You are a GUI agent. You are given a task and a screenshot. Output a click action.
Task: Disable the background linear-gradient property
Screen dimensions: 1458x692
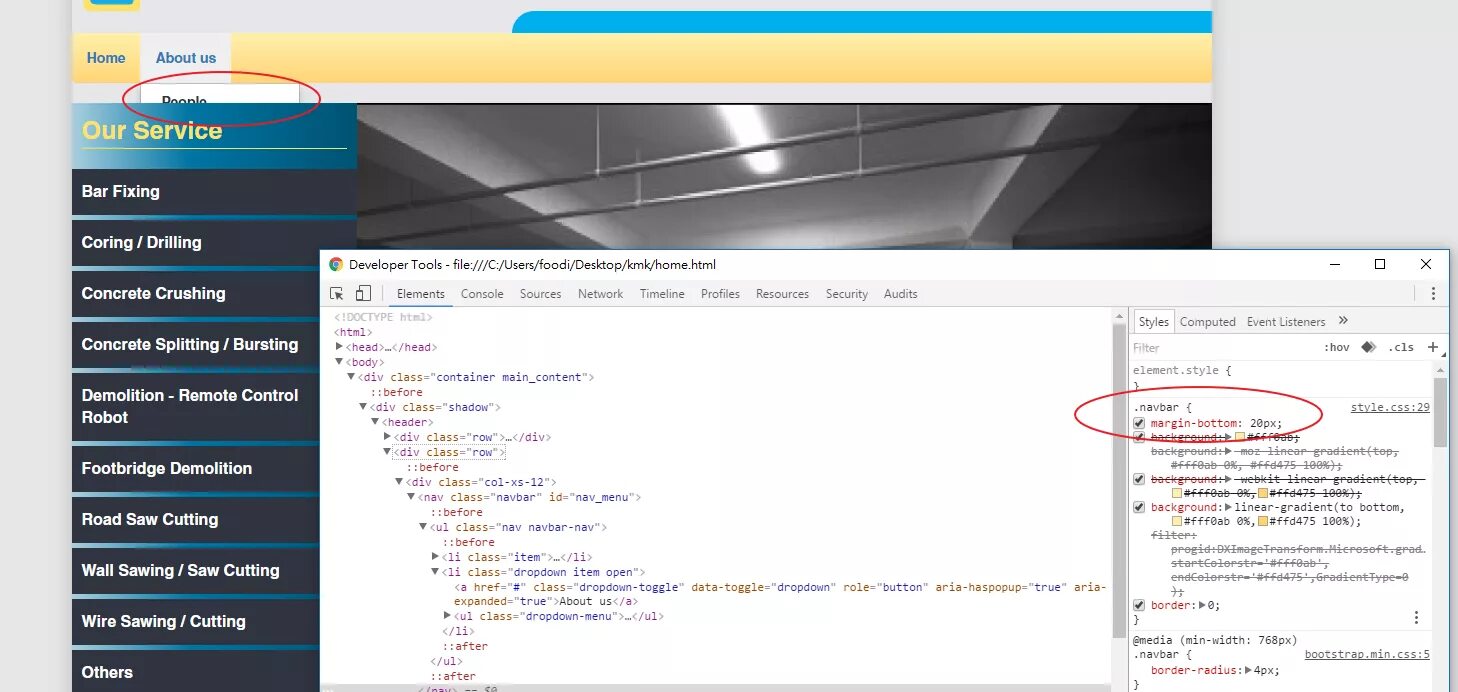[x=1138, y=507]
